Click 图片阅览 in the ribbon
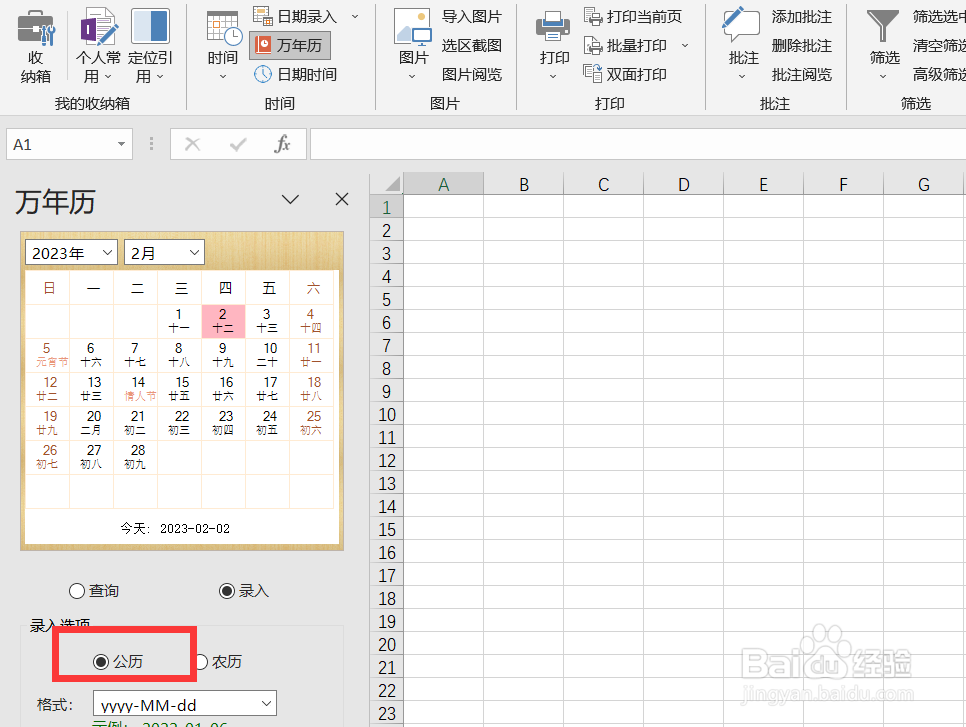966x727 pixels. point(472,75)
